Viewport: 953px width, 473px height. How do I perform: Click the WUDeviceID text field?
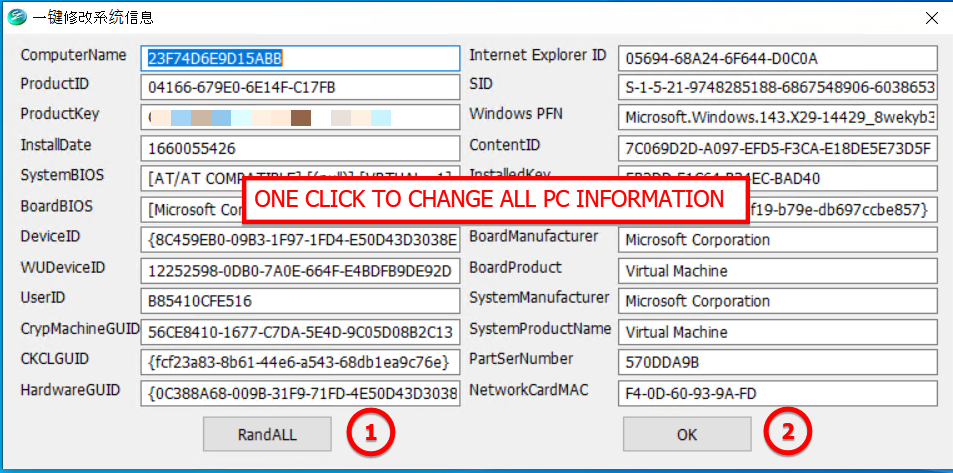[300, 271]
